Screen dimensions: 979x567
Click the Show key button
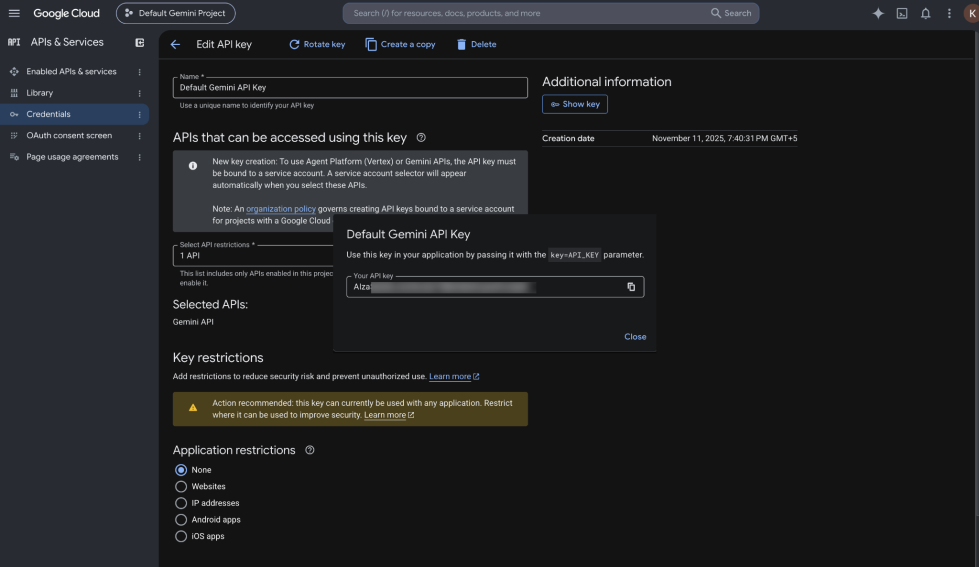[574, 104]
